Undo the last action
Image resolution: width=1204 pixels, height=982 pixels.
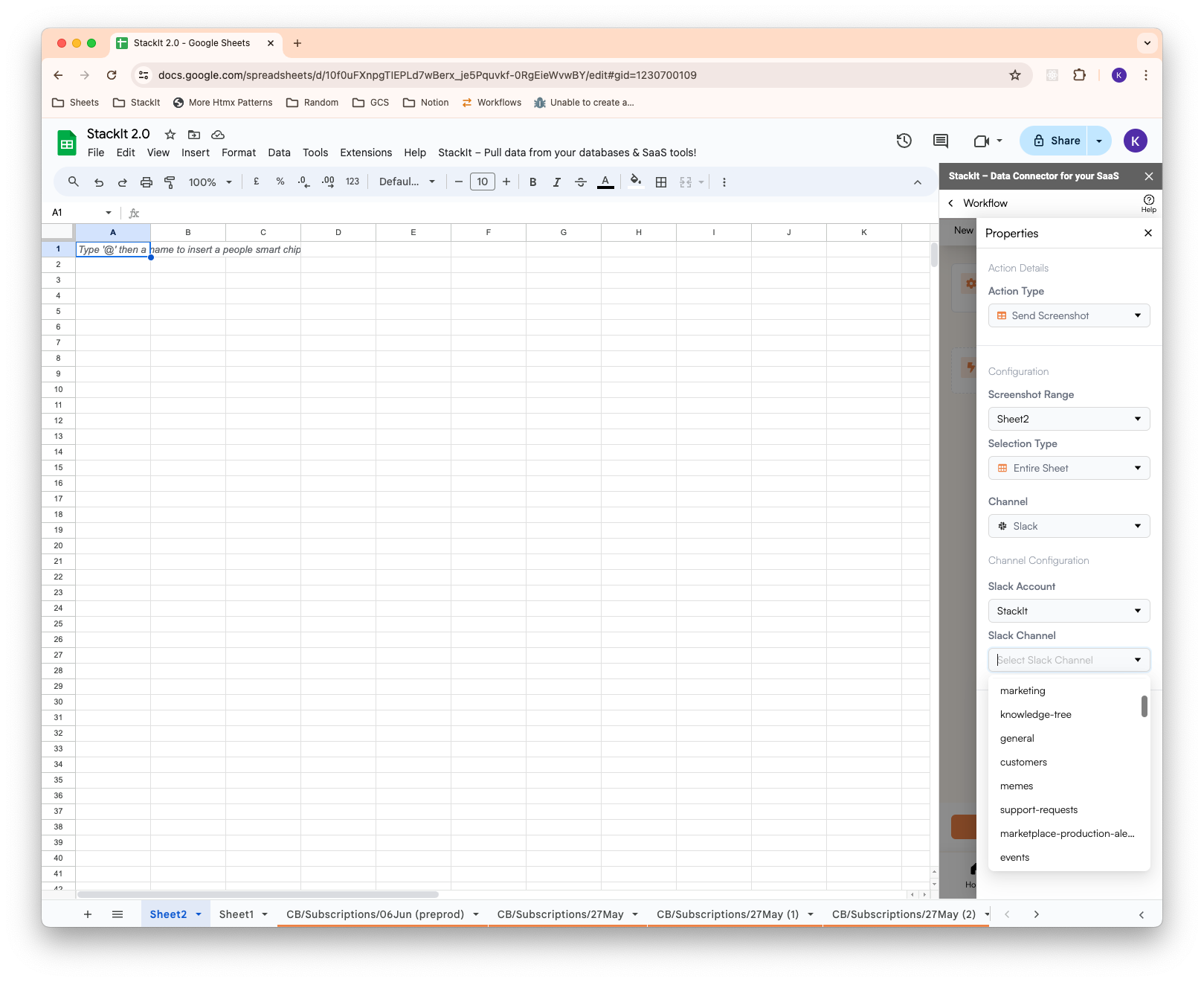tap(99, 182)
